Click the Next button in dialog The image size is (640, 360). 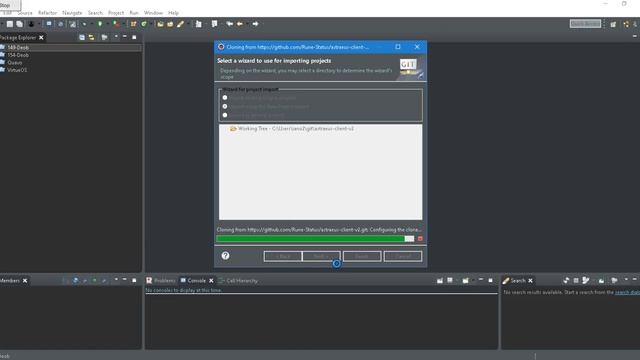tap(321, 256)
